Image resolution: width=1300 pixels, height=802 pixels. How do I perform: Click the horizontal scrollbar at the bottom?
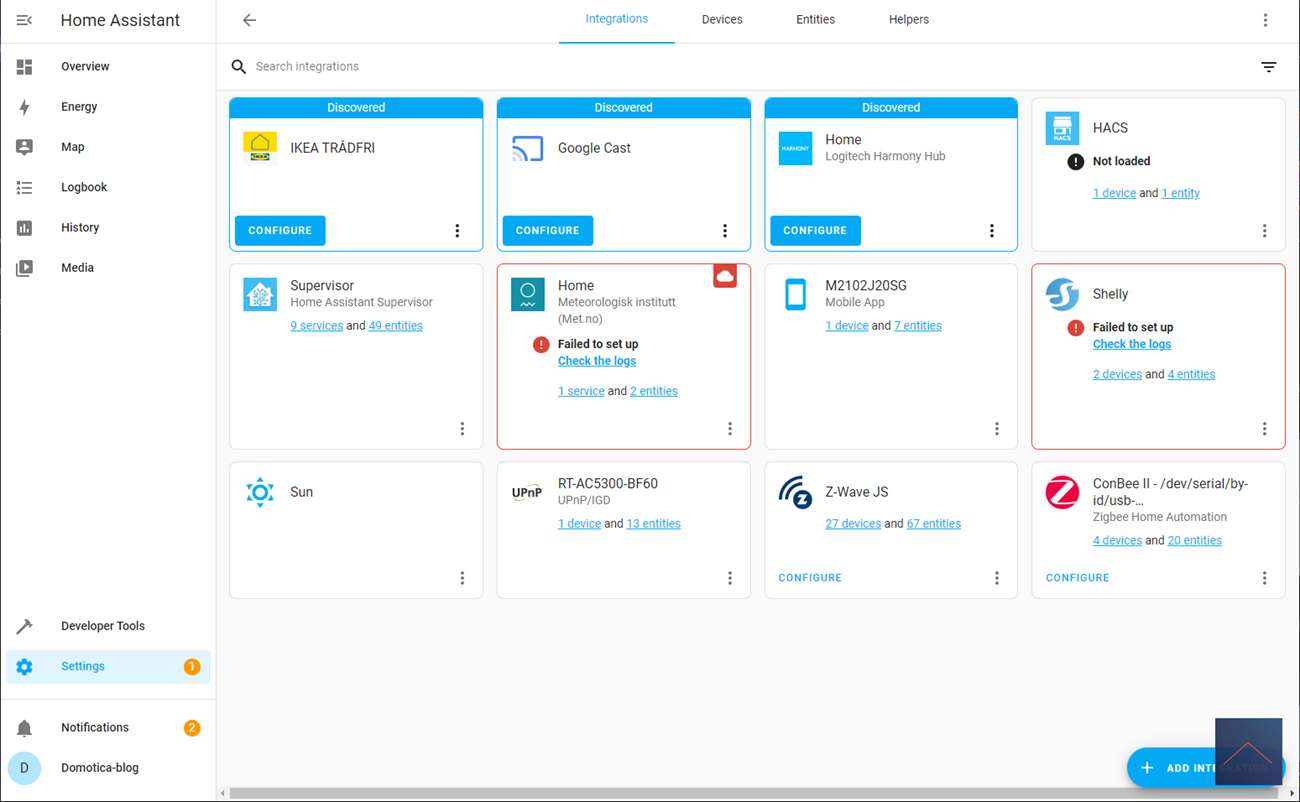pos(700,793)
